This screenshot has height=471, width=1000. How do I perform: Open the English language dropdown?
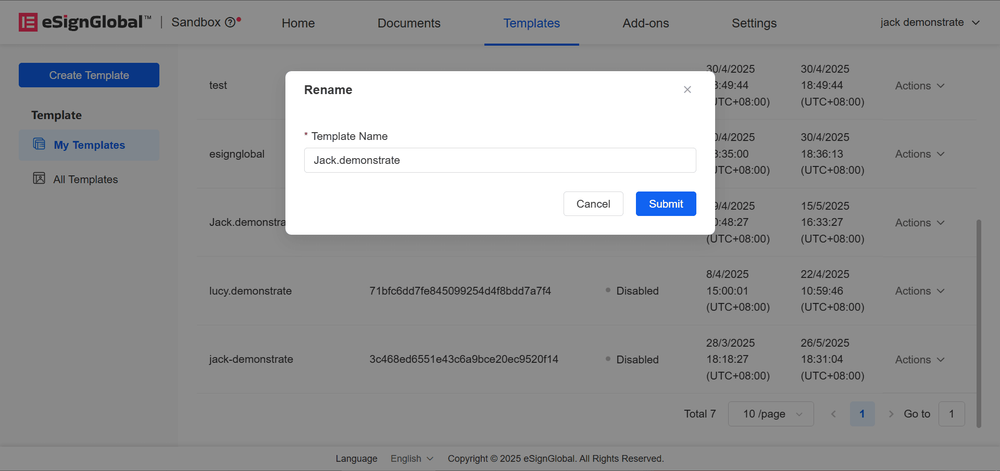[411, 459]
